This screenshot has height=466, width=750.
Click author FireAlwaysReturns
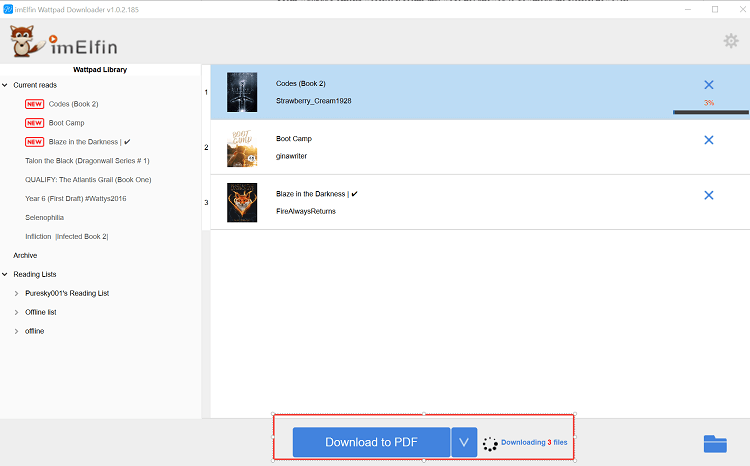(x=306, y=211)
